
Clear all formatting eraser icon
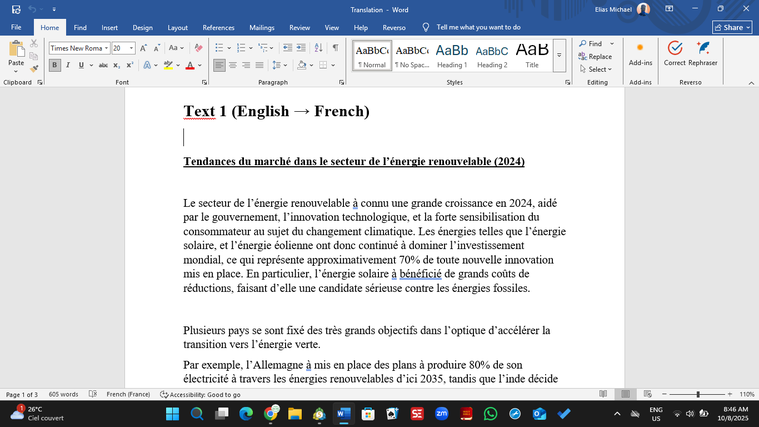pyautogui.click(x=198, y=48)
